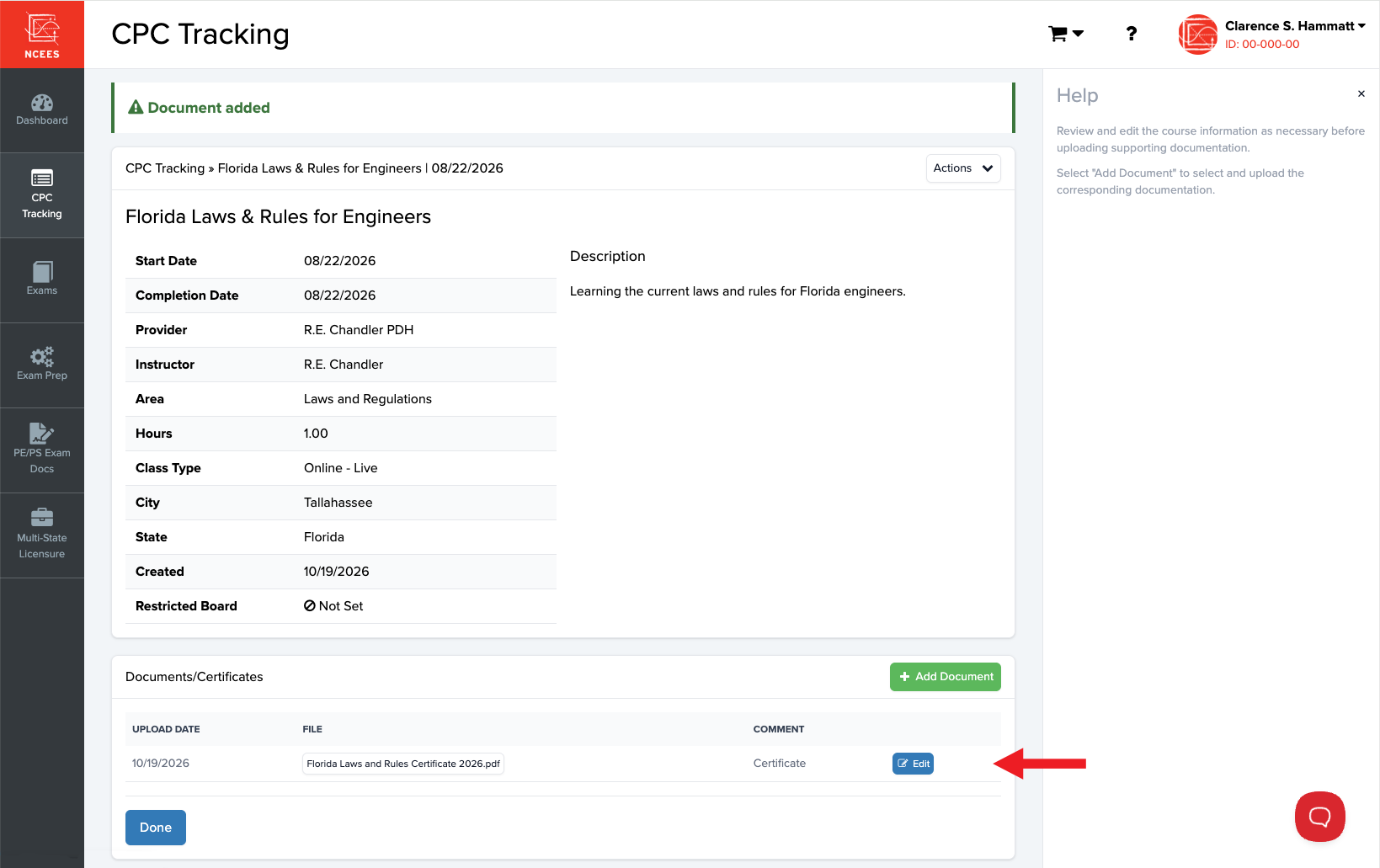Open the Actions dropdown
Viewport: 1380px width, 868px height.
click(963, 168)
